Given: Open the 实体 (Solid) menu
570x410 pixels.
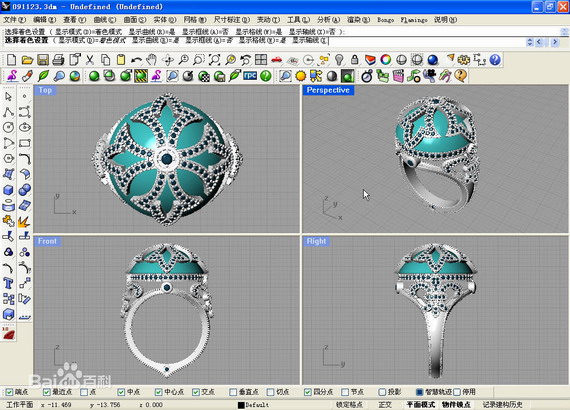Looking at the screenshot, I should coord(165,20).
